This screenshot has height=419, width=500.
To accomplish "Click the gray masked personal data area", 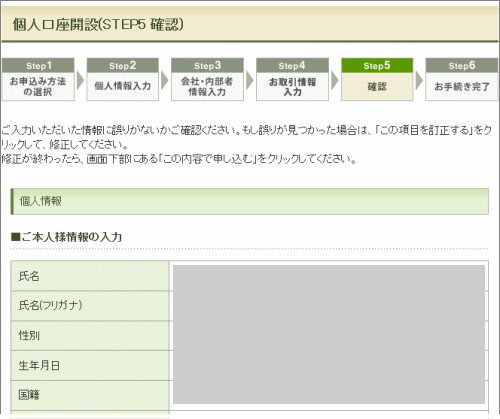I will click(329, 334).
